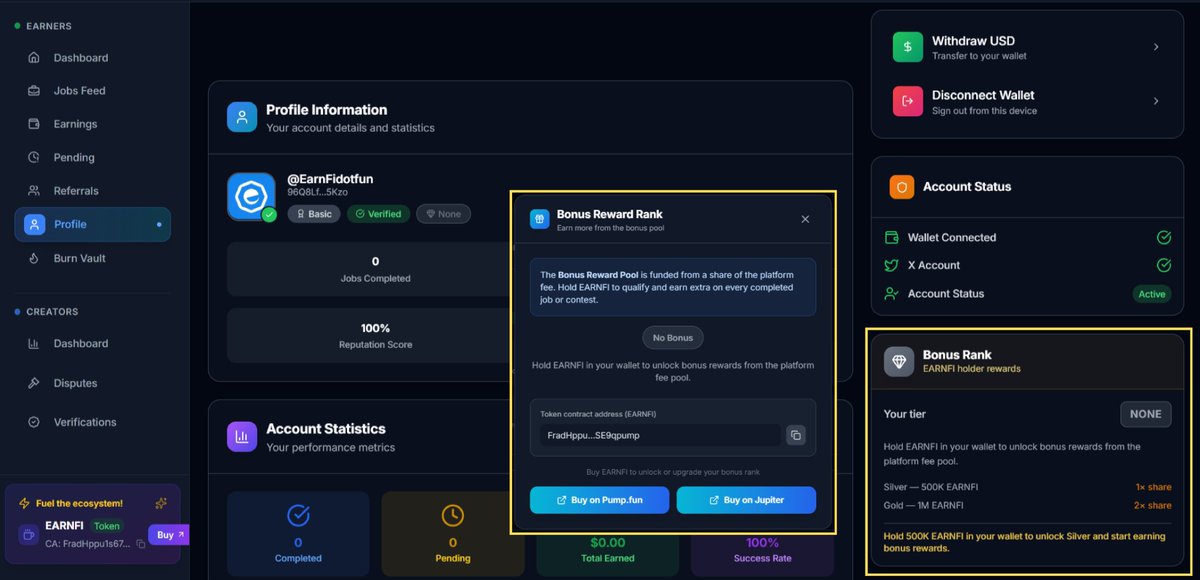
Task: Click Buy on Jupiter
Action: point(746,500)
